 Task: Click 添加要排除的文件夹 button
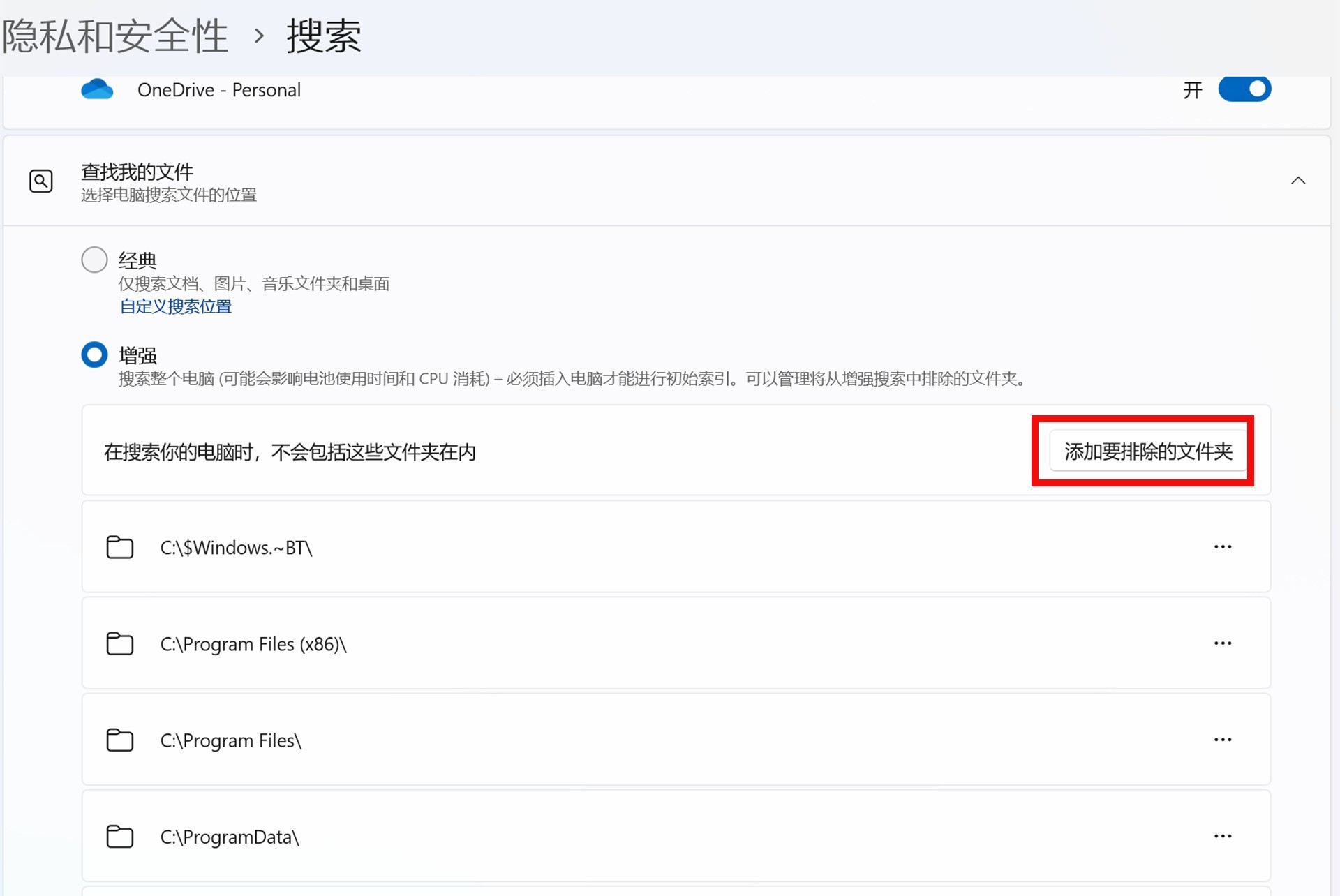coord(1147,451)
